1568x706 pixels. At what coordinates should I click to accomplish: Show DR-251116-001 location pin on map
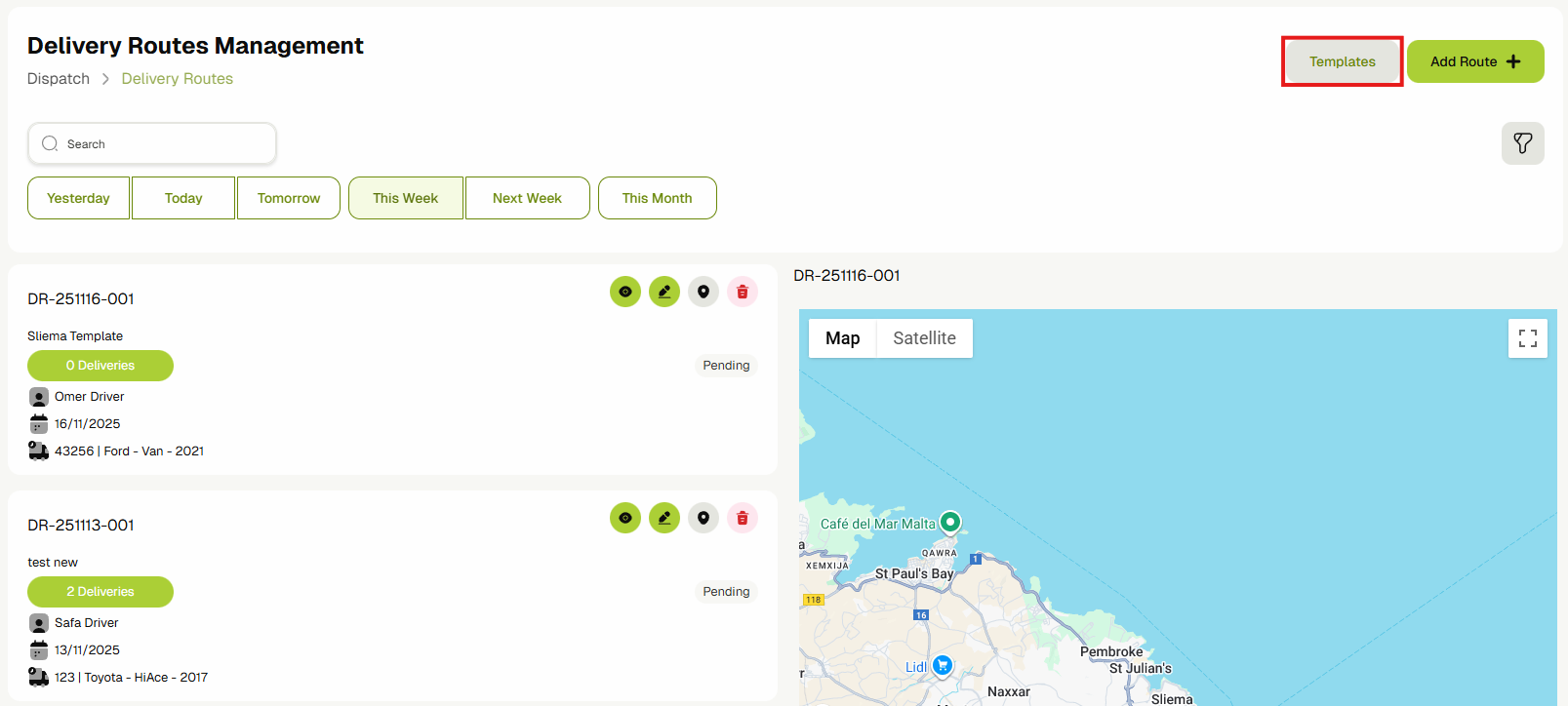(704, 292)
